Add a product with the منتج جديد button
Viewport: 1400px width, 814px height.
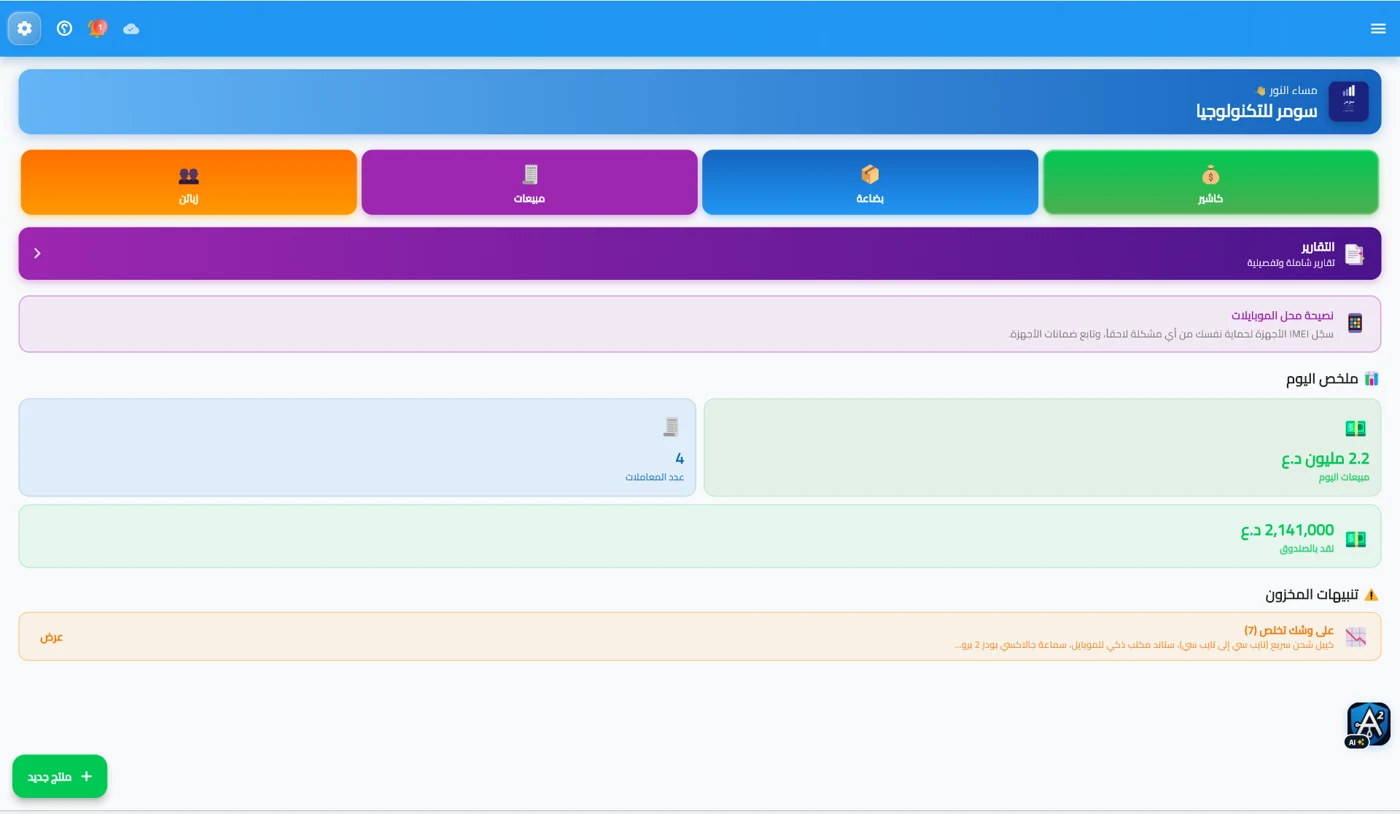(x=60, y=776)
